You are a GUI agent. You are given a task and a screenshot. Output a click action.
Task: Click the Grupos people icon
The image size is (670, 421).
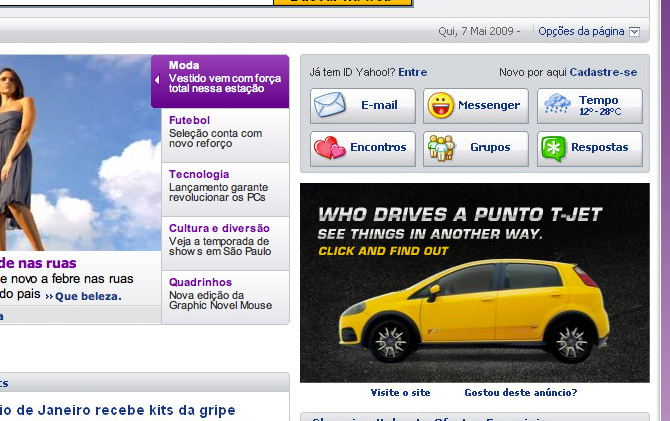tap(441, 148)
